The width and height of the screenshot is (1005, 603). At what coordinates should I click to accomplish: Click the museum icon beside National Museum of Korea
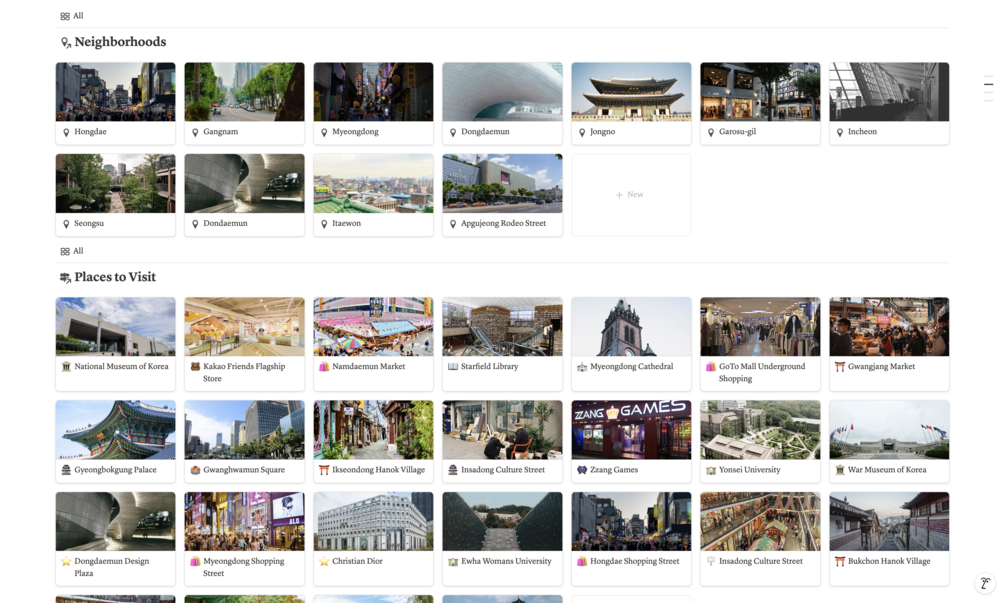(66, 367)
